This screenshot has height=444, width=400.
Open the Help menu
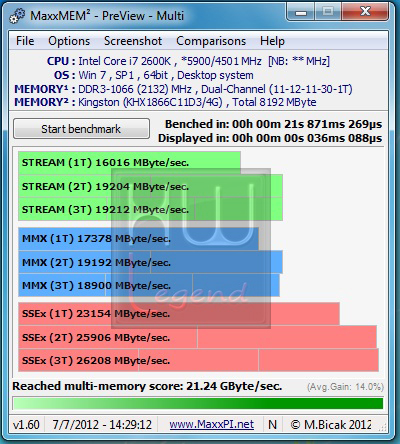[x=272, y=41]
